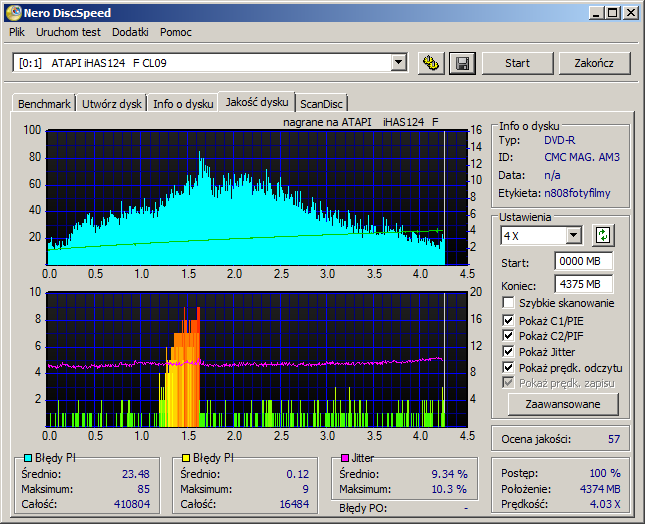This screenshot has height=524, width=645.
Task: Click the quality score value 57
Action: click(614, 439)
